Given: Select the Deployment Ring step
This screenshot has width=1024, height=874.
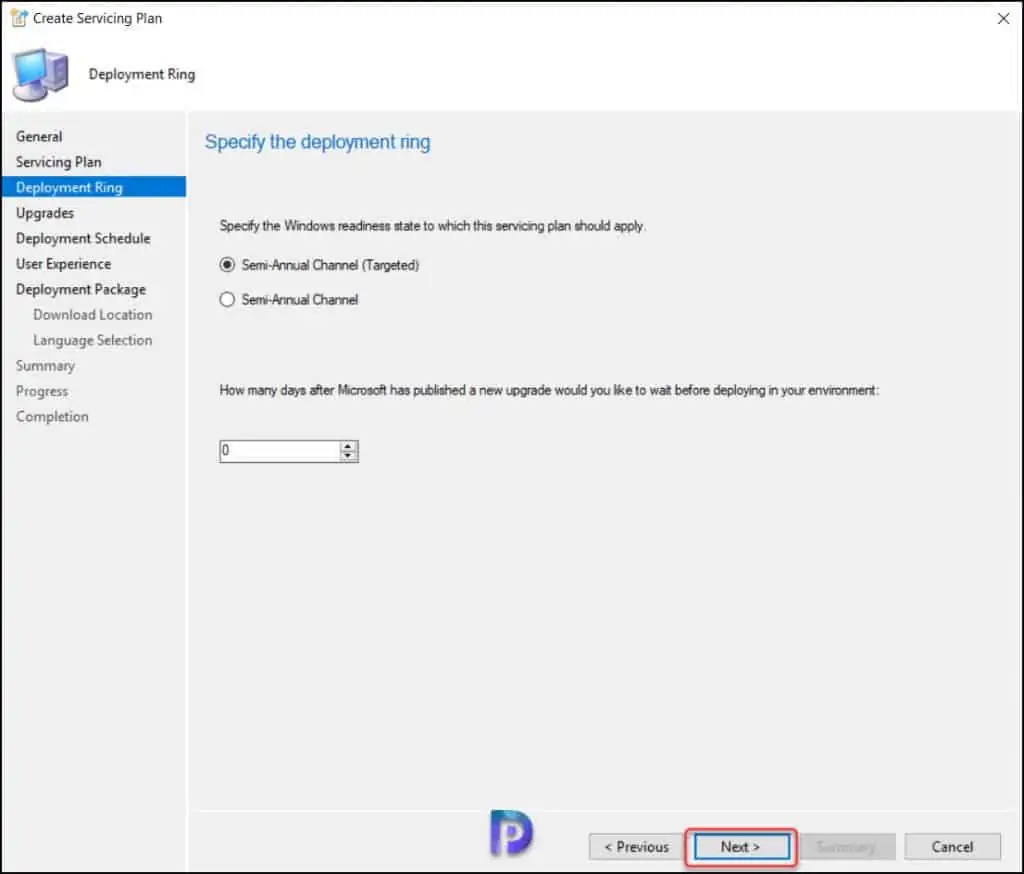Looking at the screenshot, I should [94, 187].
